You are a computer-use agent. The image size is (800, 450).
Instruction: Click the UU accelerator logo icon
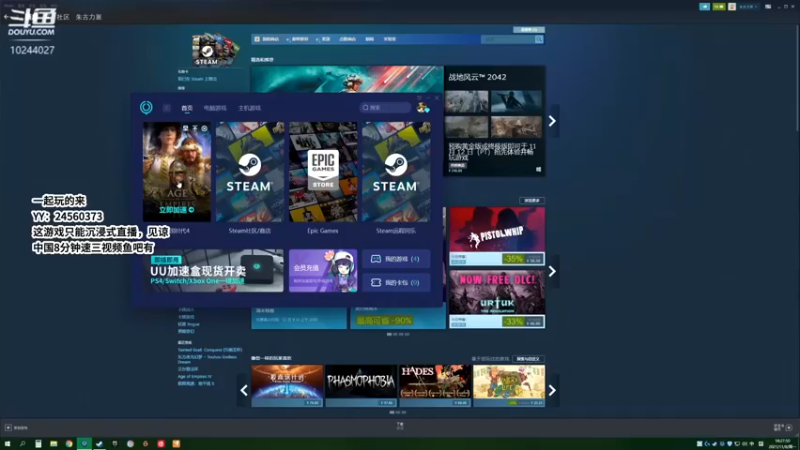pos(146,107)
